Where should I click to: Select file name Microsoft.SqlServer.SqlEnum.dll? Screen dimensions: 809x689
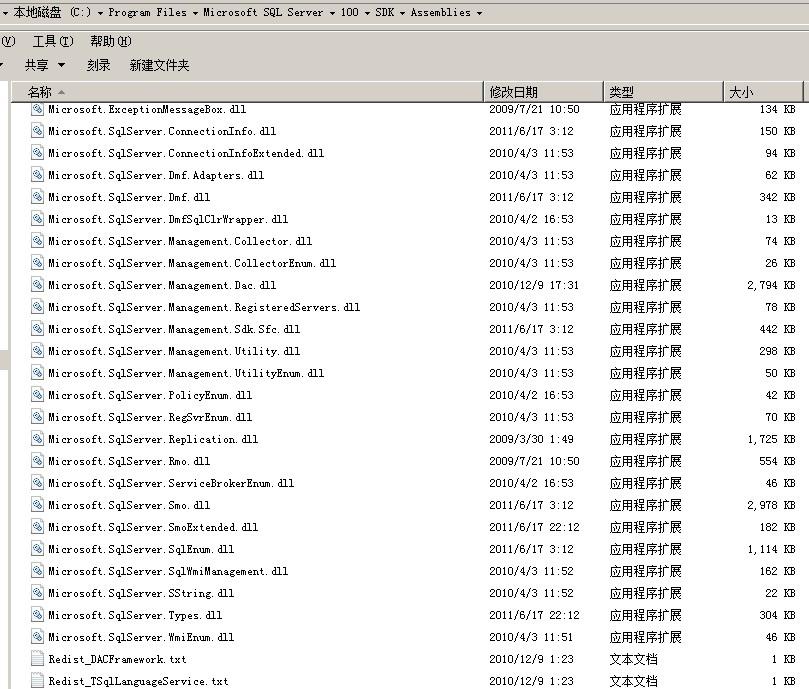tap(141, 550)
